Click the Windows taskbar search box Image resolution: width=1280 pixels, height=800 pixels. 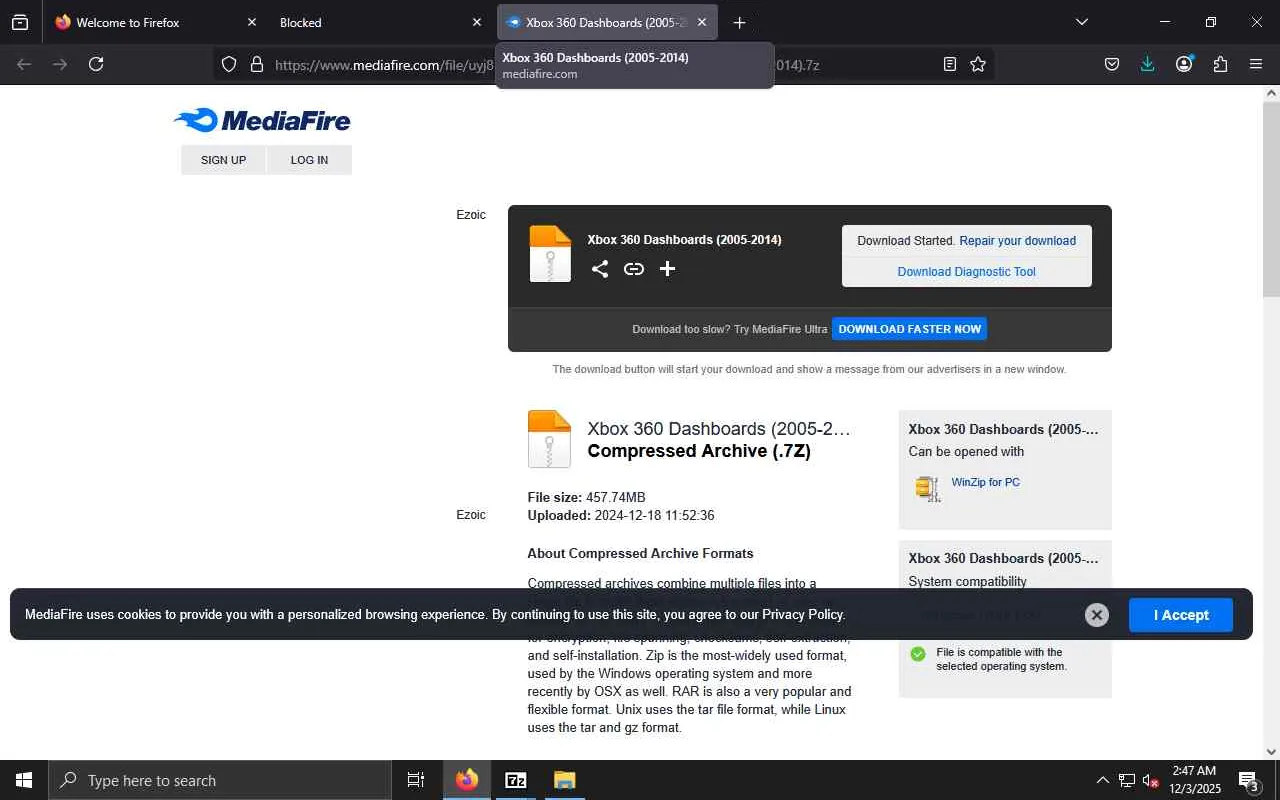[x=220, y=780]
